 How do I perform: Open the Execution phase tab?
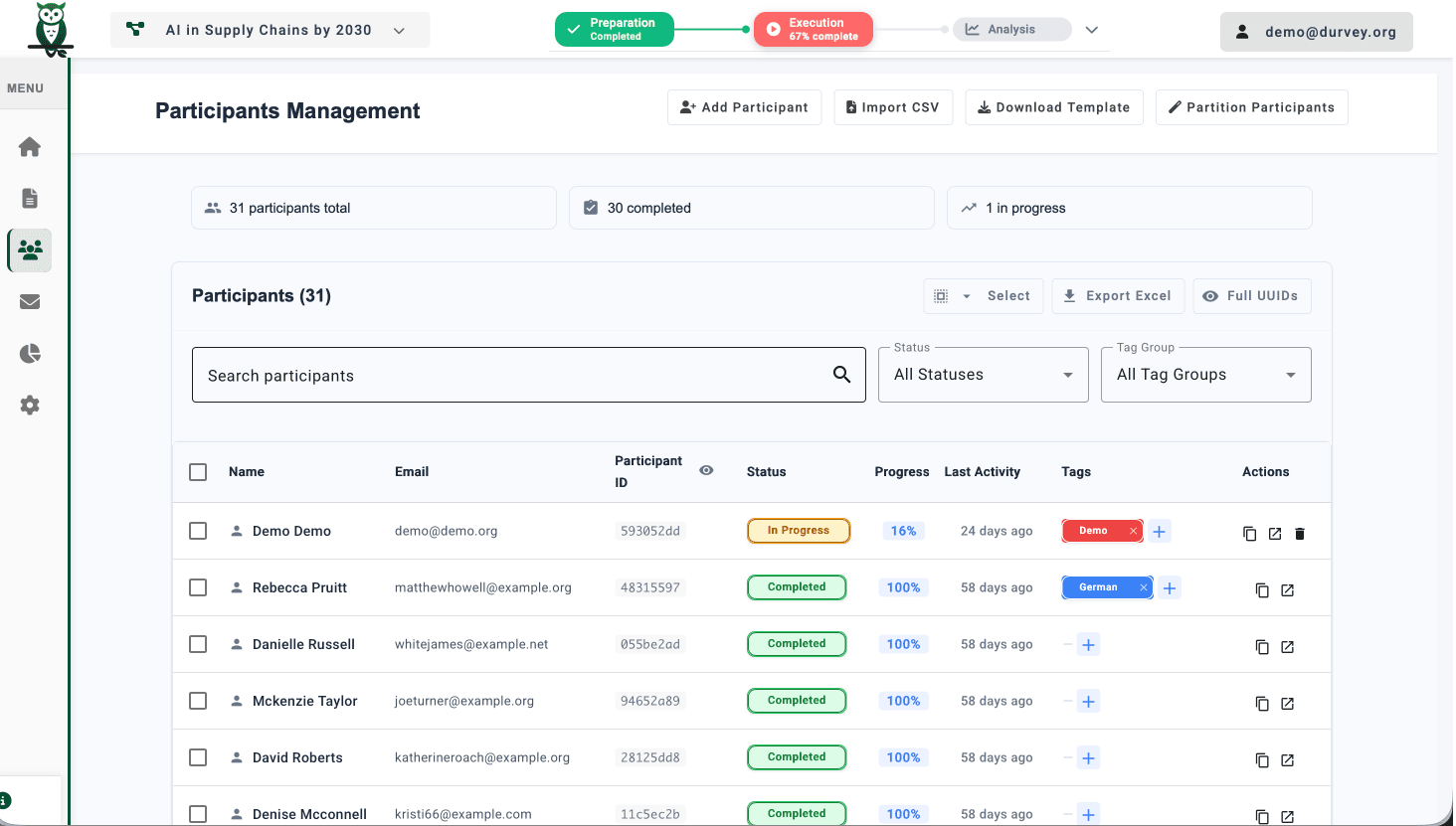(x=814, y=29)
